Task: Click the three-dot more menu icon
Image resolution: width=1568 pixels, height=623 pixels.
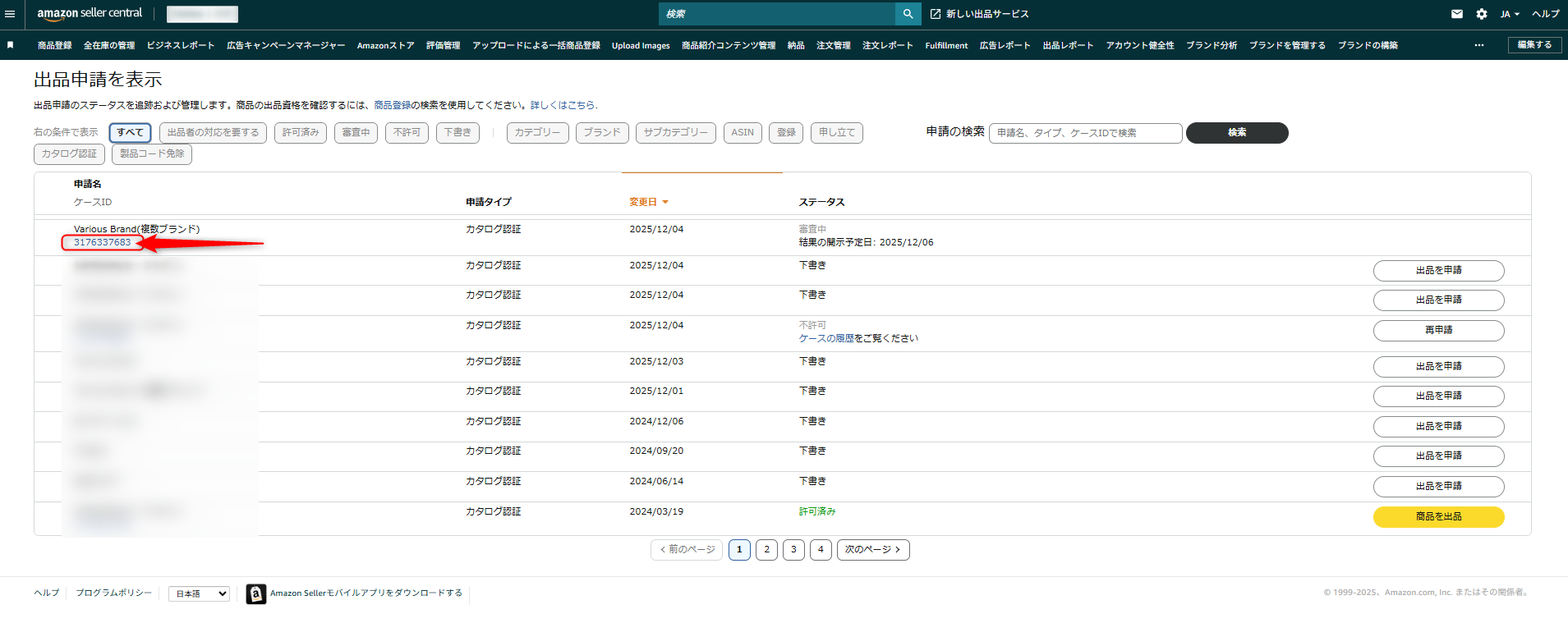Action: (x=1478, y=45)
